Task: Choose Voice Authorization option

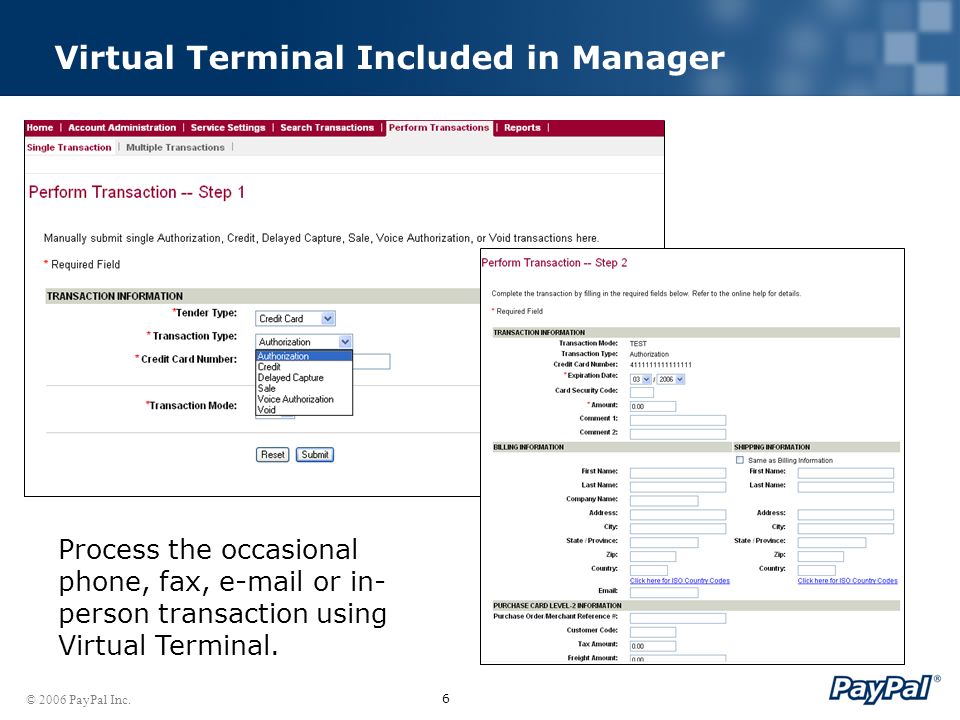Action: [x=304, y=399]
